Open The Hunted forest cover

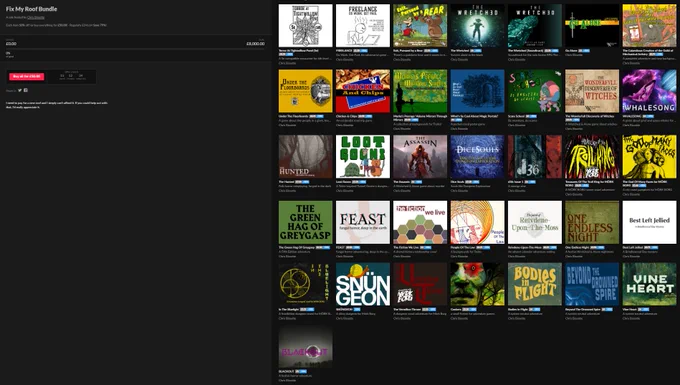click(x=306, y=157)
